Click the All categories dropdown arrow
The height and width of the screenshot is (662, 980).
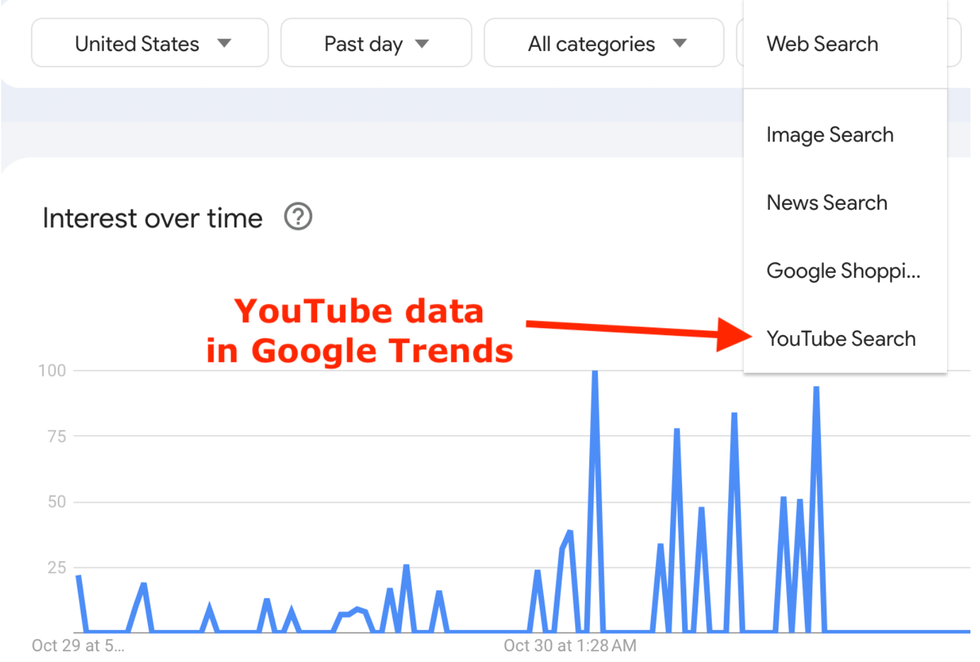(680, 43)
